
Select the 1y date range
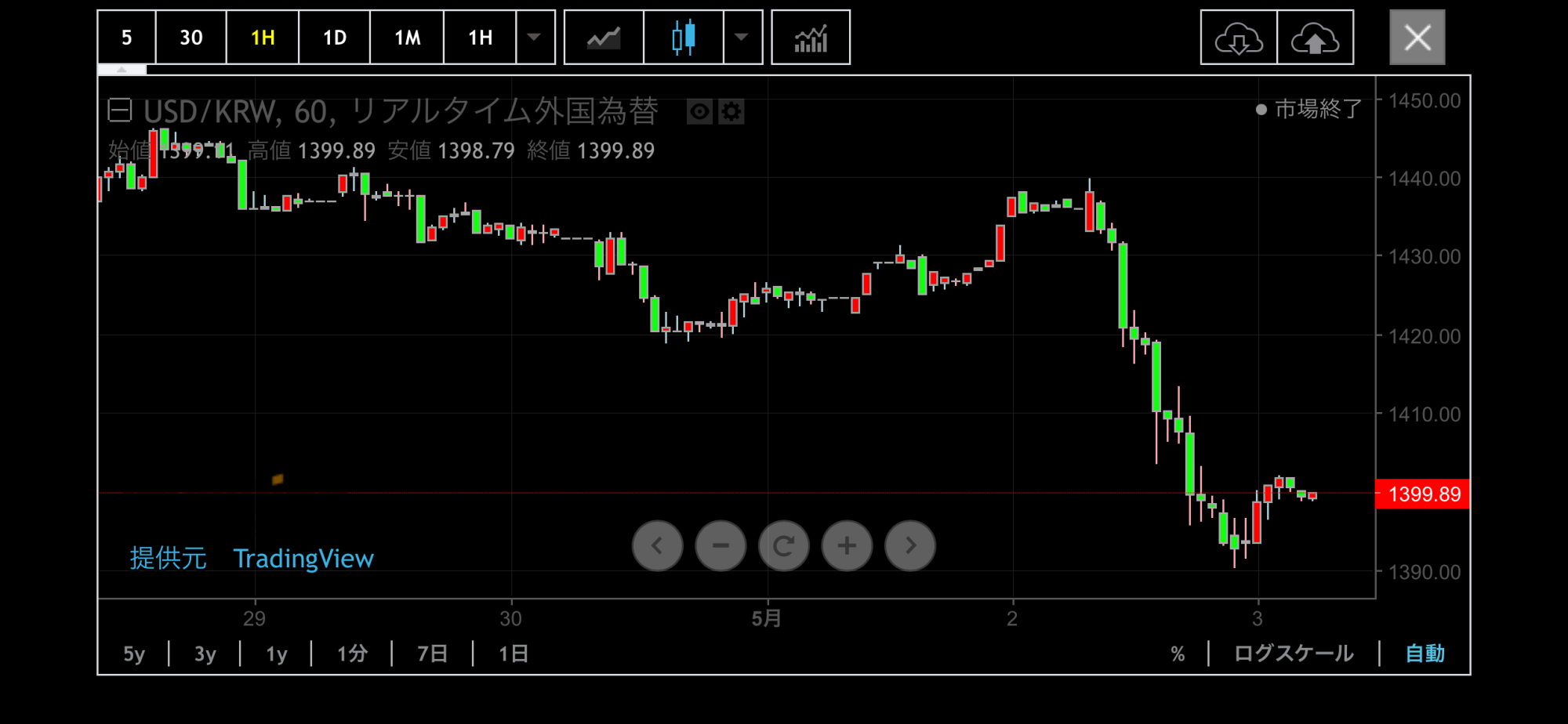pyautogui.click(x=277, y=653)
